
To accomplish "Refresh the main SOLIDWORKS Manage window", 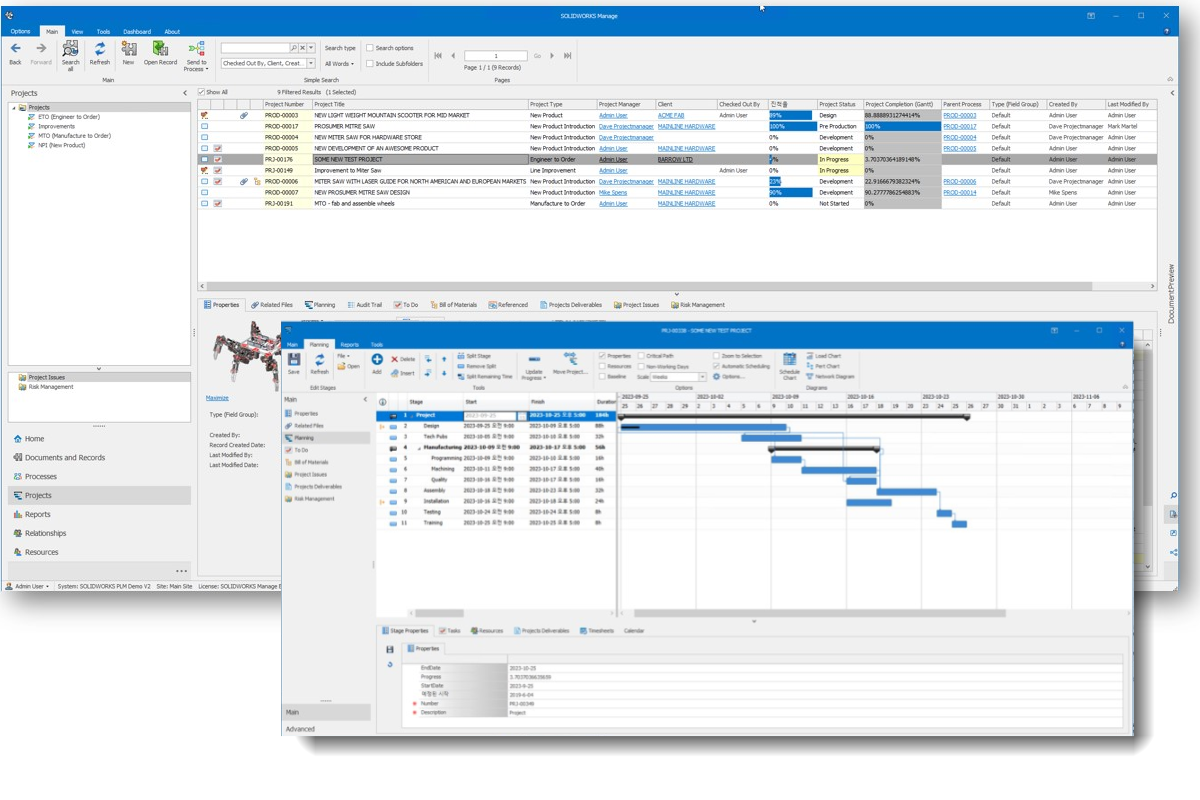I will click(x=100, y=48).
